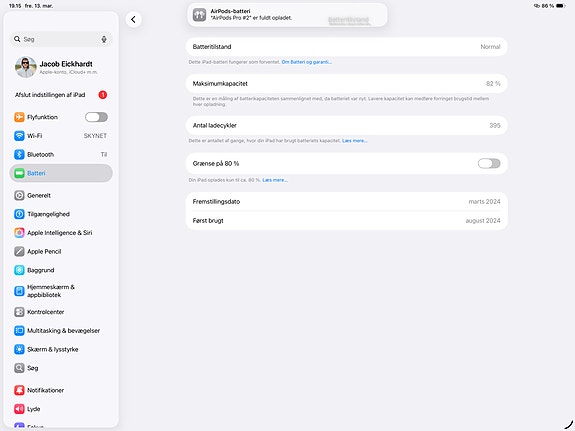Open Apple Pencil settings icon
Screen dimensions: 575x431
tap(19, 251)
